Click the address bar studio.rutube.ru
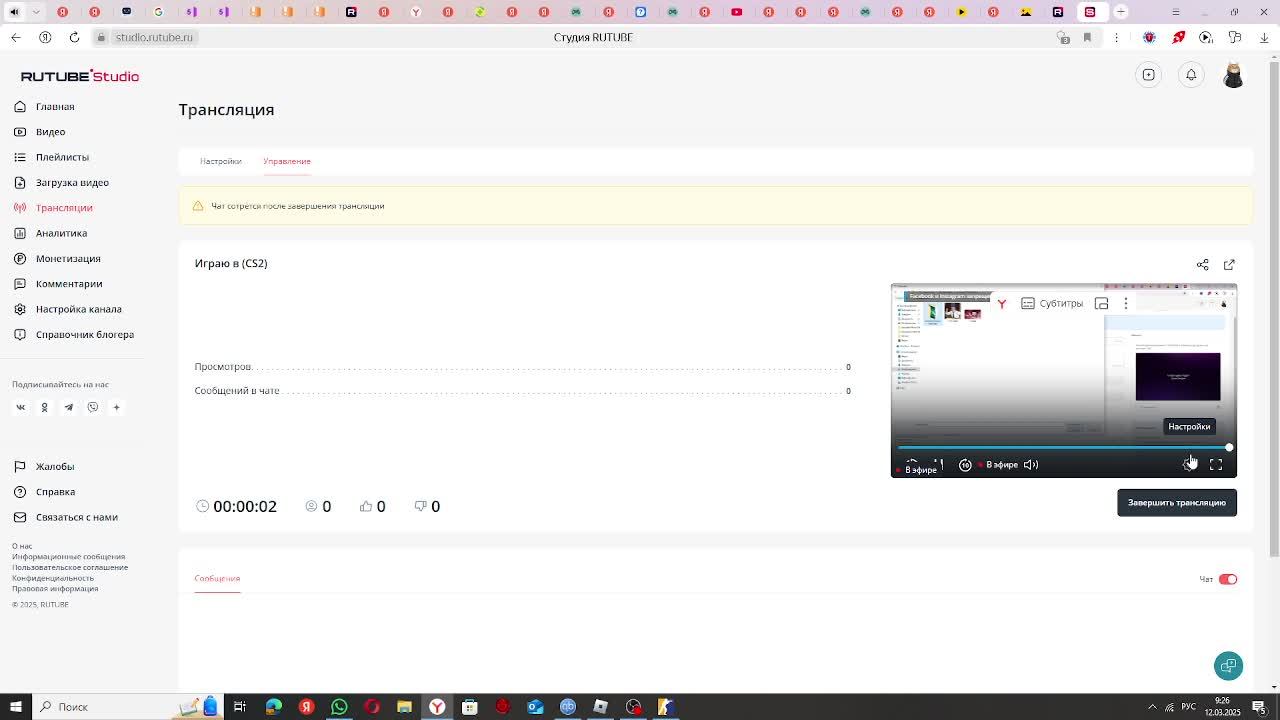The height and width of the screenshot is (720, 1280). (153, 37)
